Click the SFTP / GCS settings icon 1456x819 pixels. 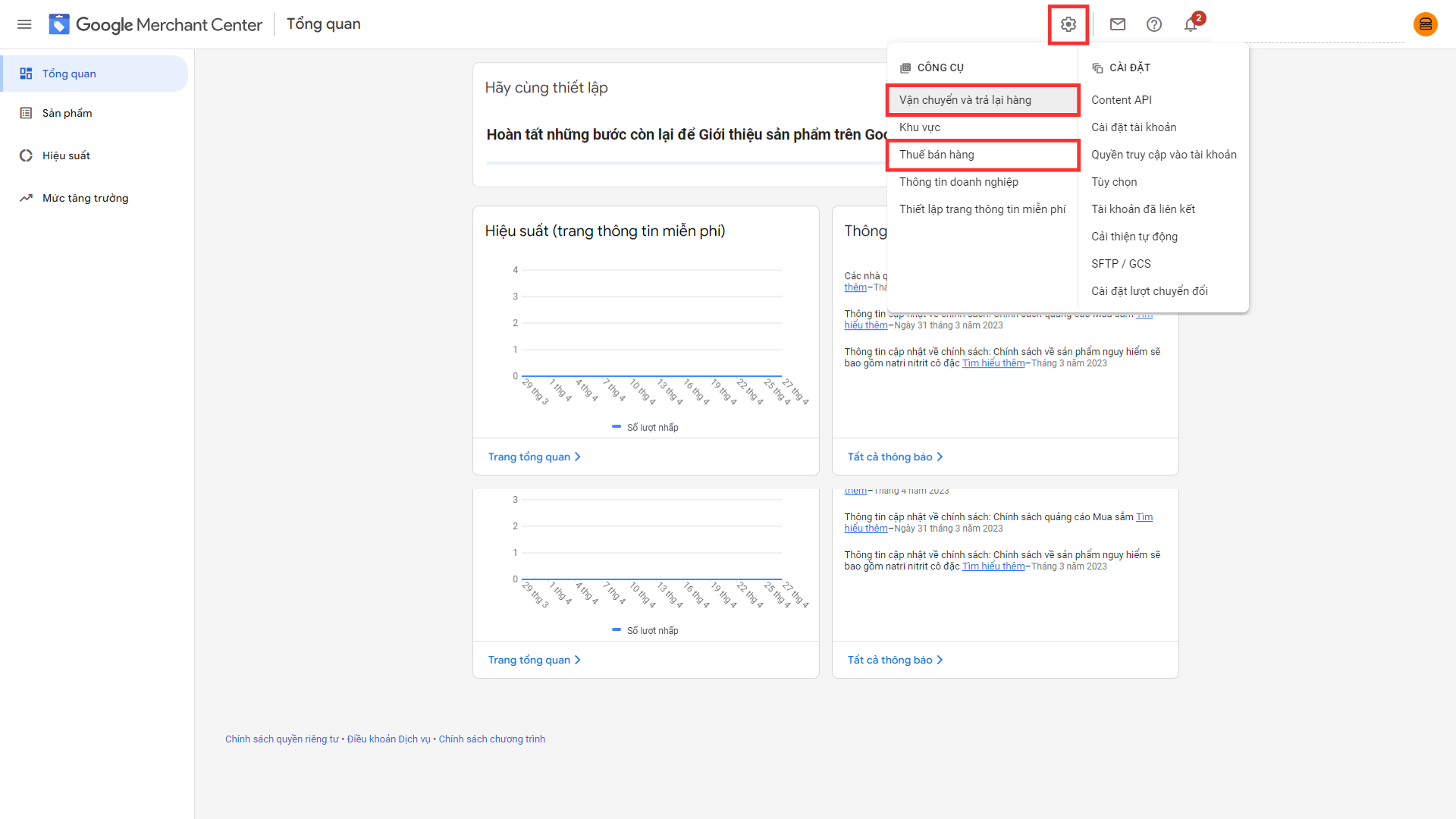pos(1120,263)
